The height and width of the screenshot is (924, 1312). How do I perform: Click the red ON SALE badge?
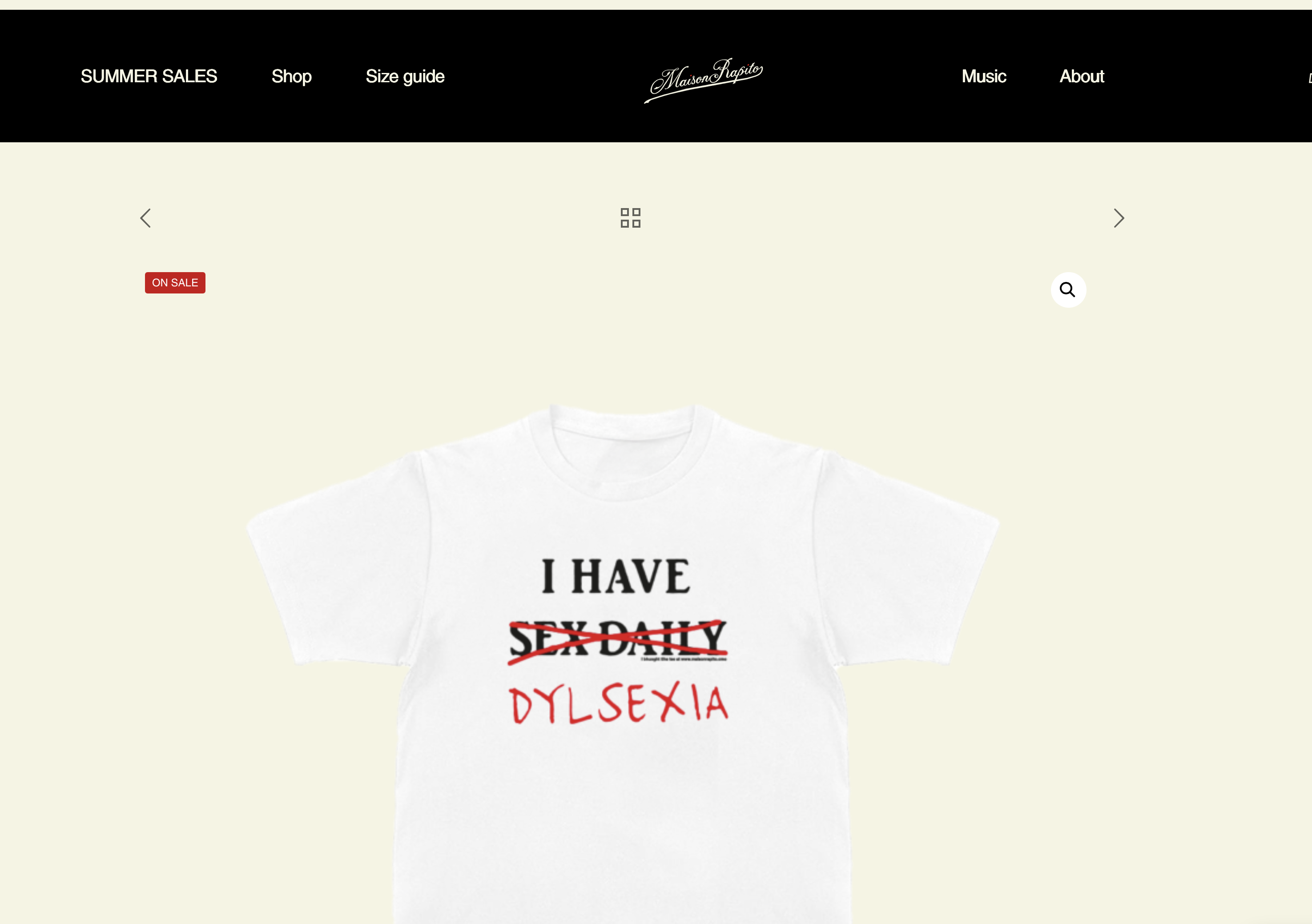click(175, 283)
